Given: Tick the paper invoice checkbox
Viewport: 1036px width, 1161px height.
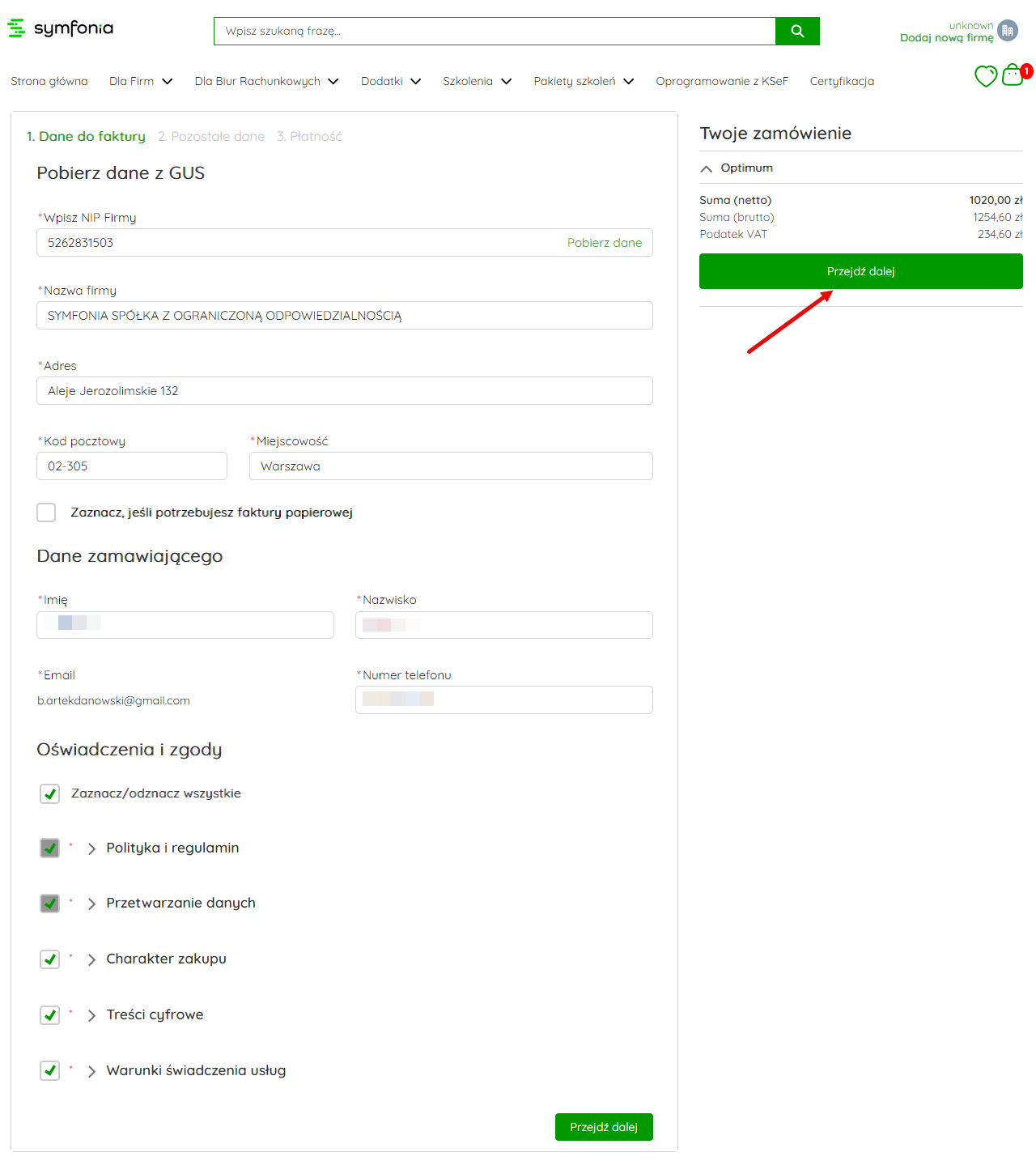Looking at the screenshot, I should [46, 512].
